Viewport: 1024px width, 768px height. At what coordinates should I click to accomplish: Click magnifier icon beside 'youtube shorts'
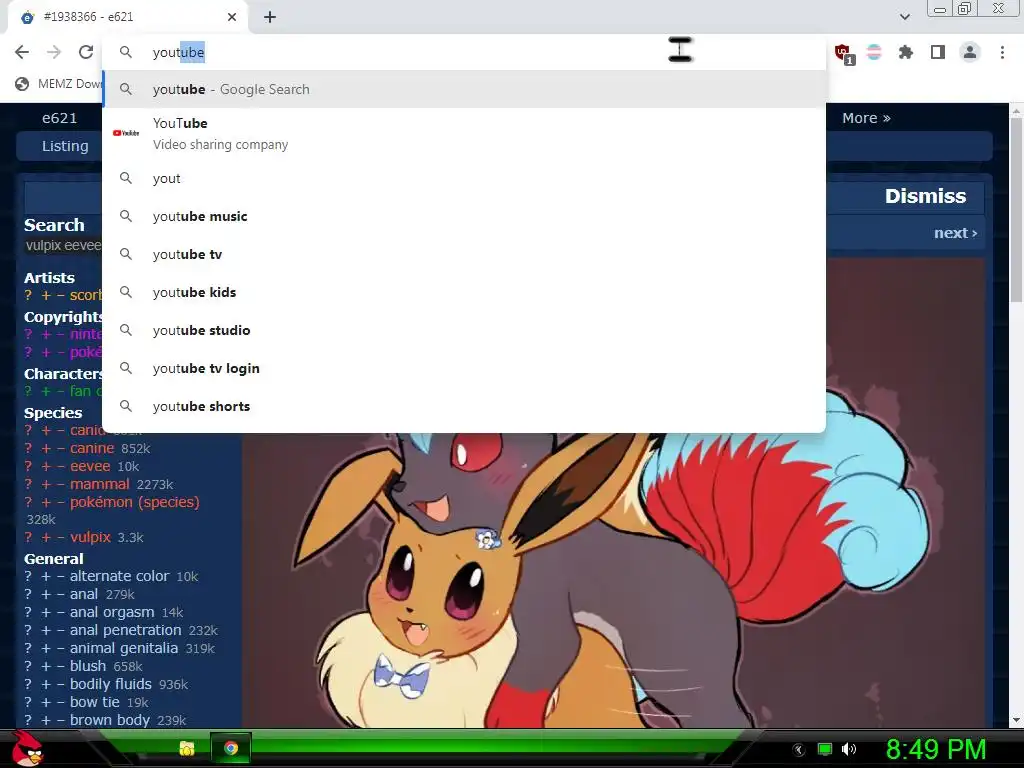point(126,406)
